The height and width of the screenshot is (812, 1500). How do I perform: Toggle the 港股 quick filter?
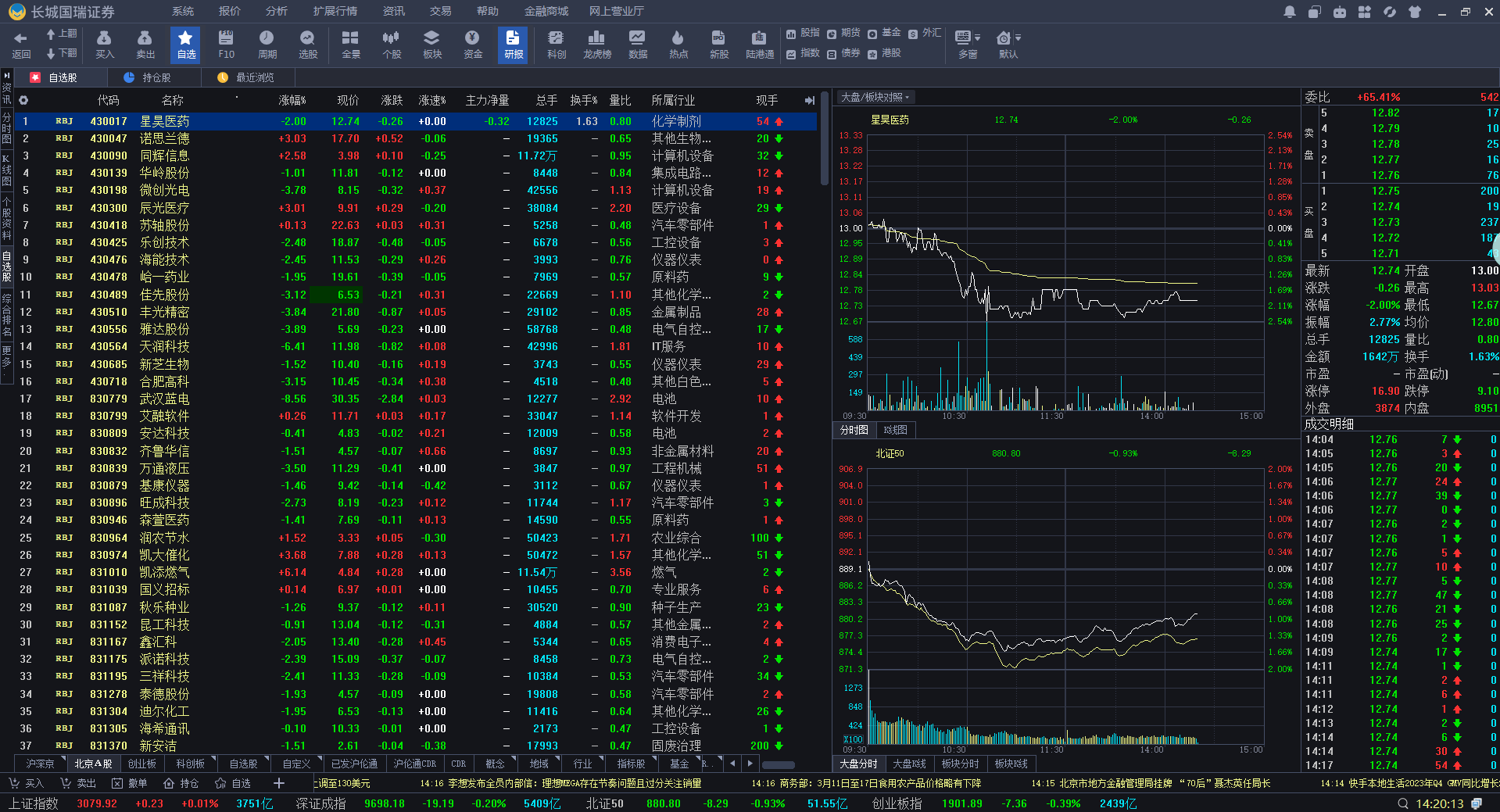click(x=884, y=53)
